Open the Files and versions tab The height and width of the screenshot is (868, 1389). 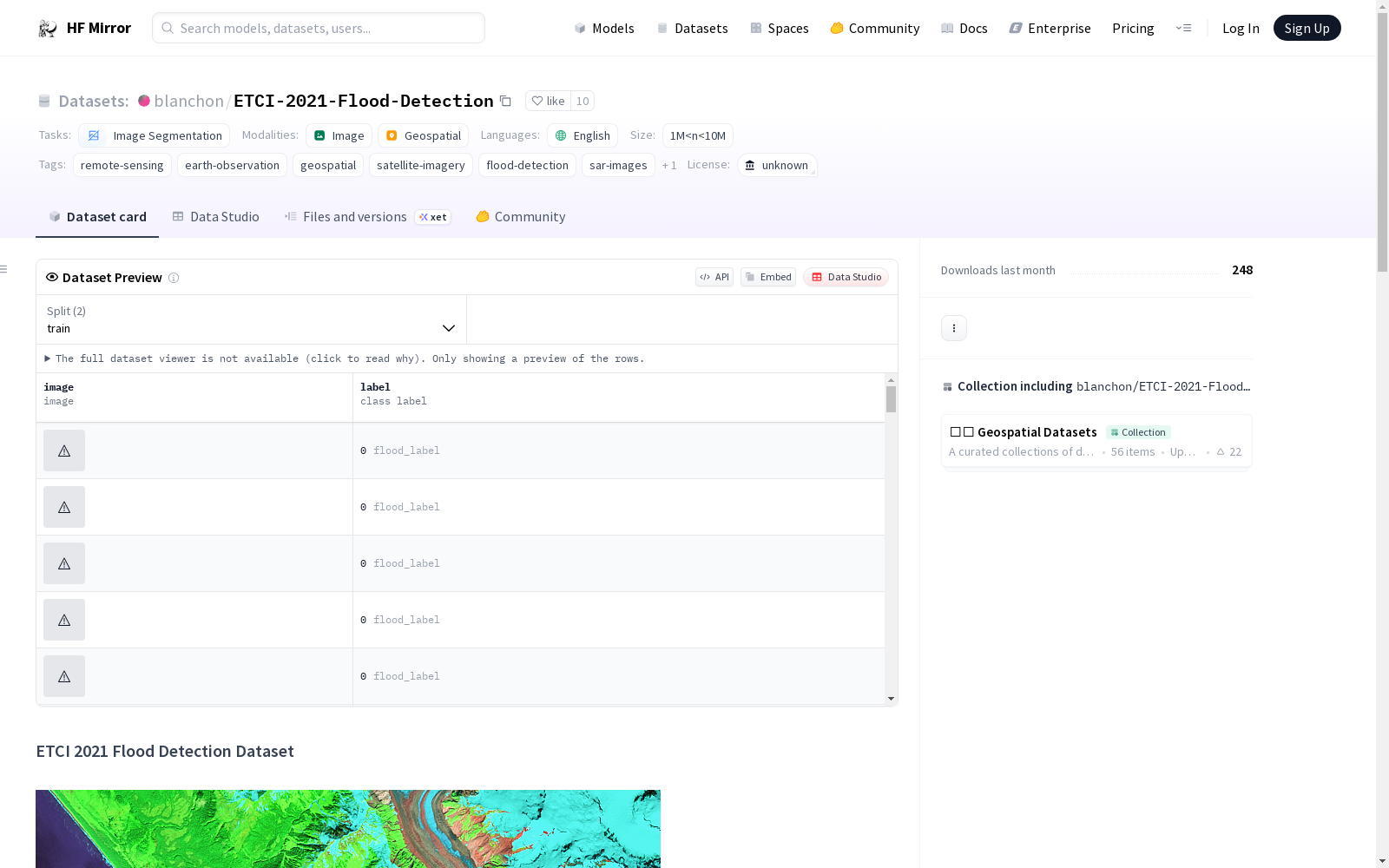tap(366, 217)
